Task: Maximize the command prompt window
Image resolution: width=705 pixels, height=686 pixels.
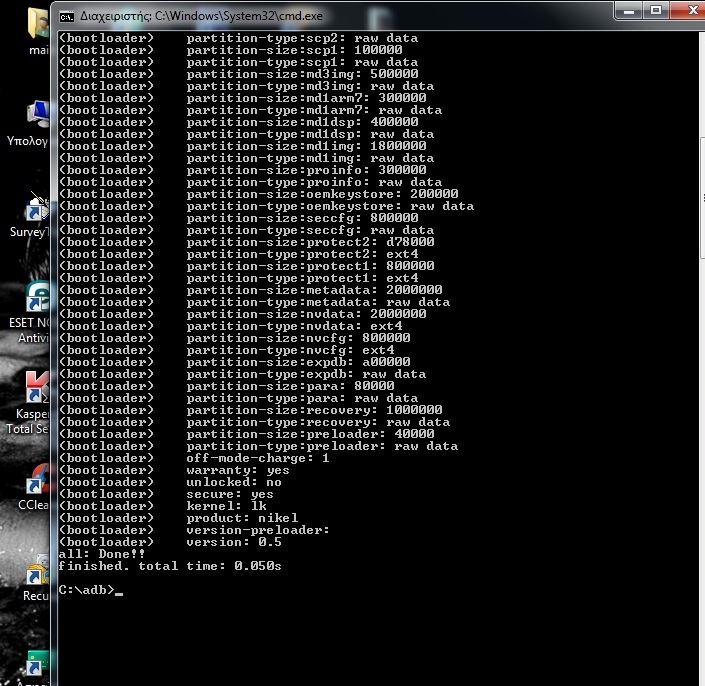Action: 656,10
